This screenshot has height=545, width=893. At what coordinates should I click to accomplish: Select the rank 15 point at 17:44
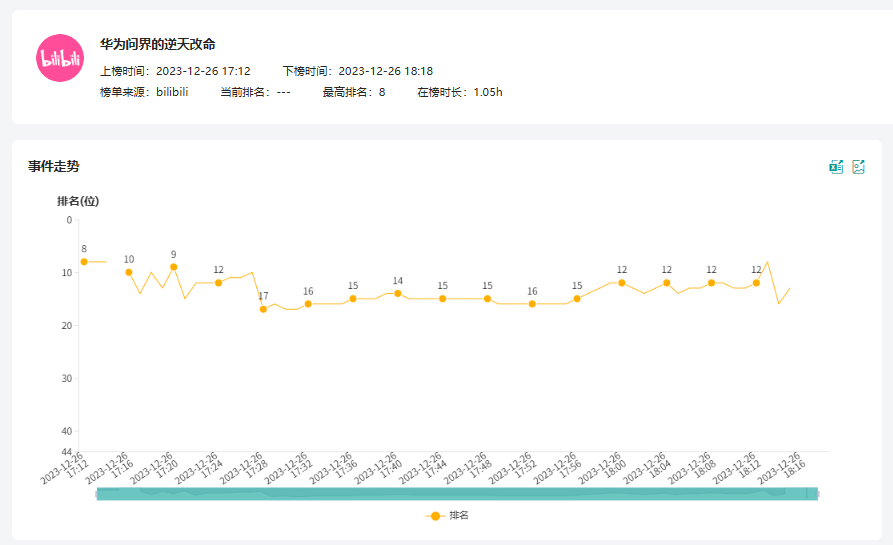tap(443, 299)
